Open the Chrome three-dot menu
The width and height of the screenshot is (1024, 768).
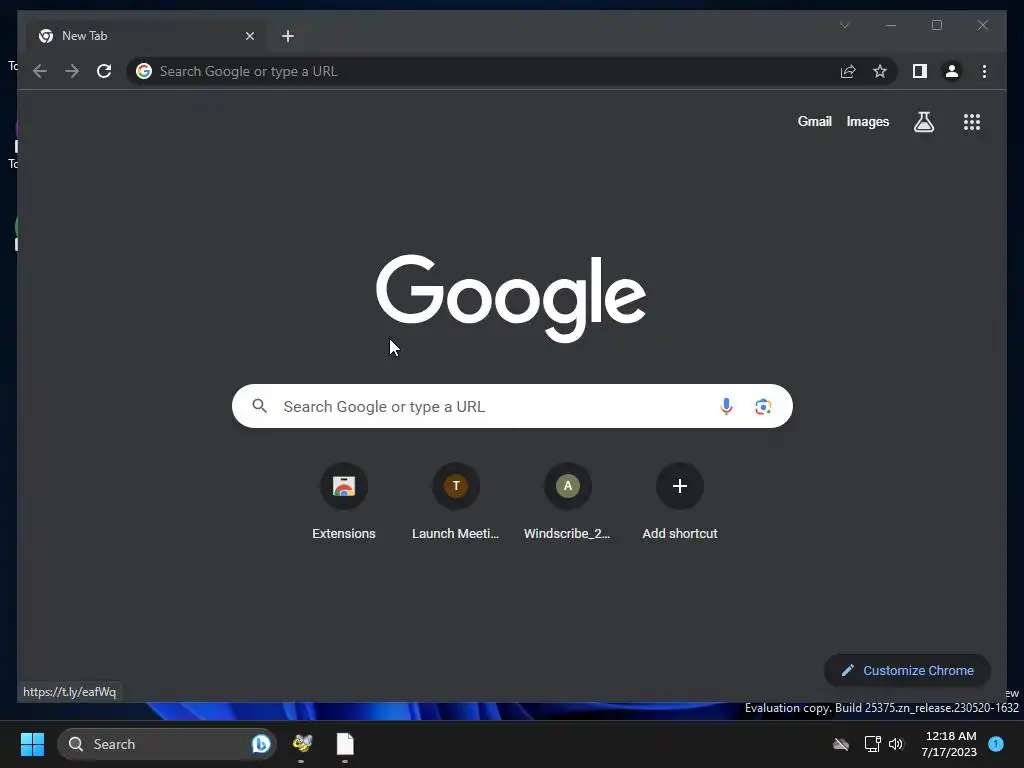point(984,71)
